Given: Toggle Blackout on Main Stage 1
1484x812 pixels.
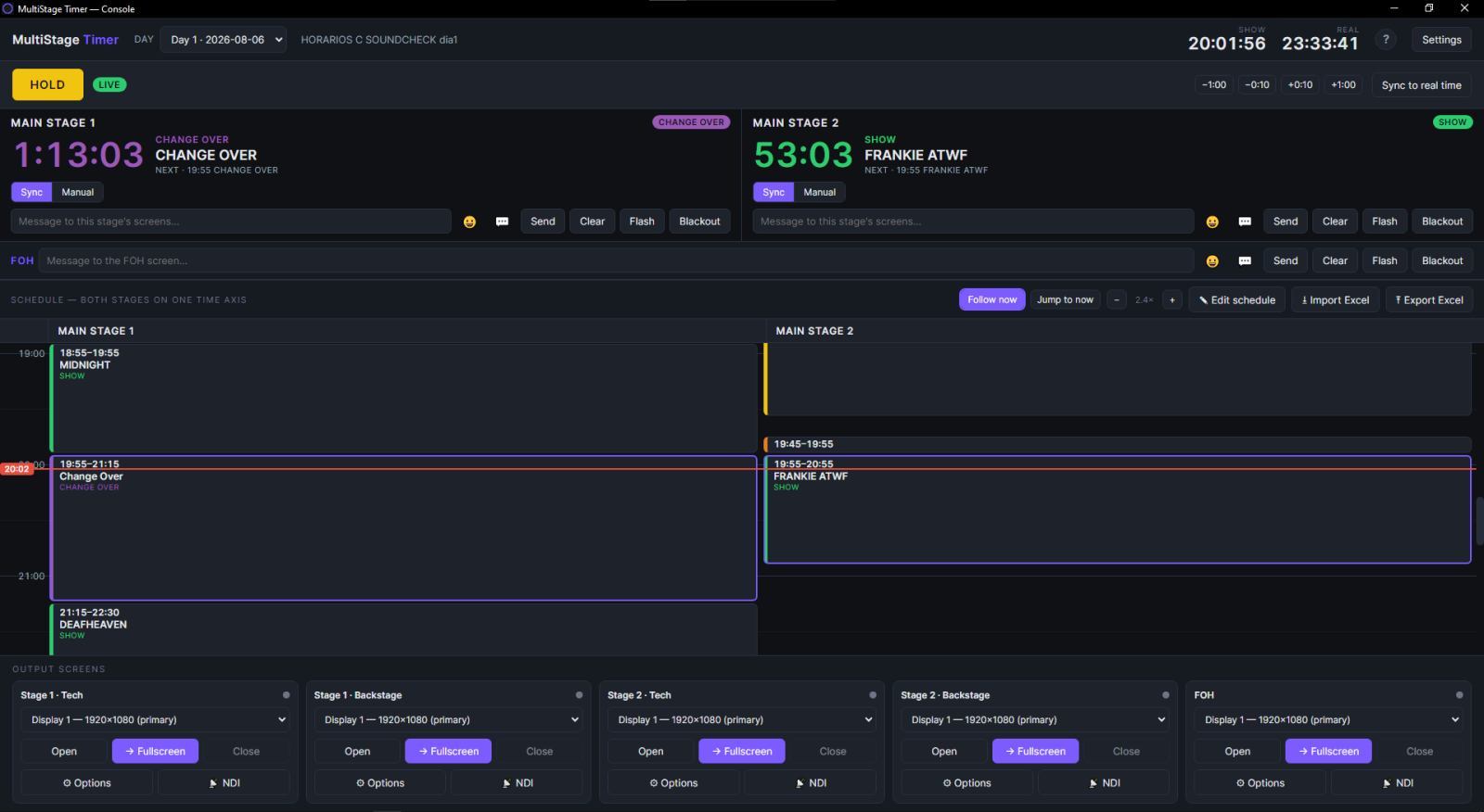Looking at the screenshot, I should (699, 222).
